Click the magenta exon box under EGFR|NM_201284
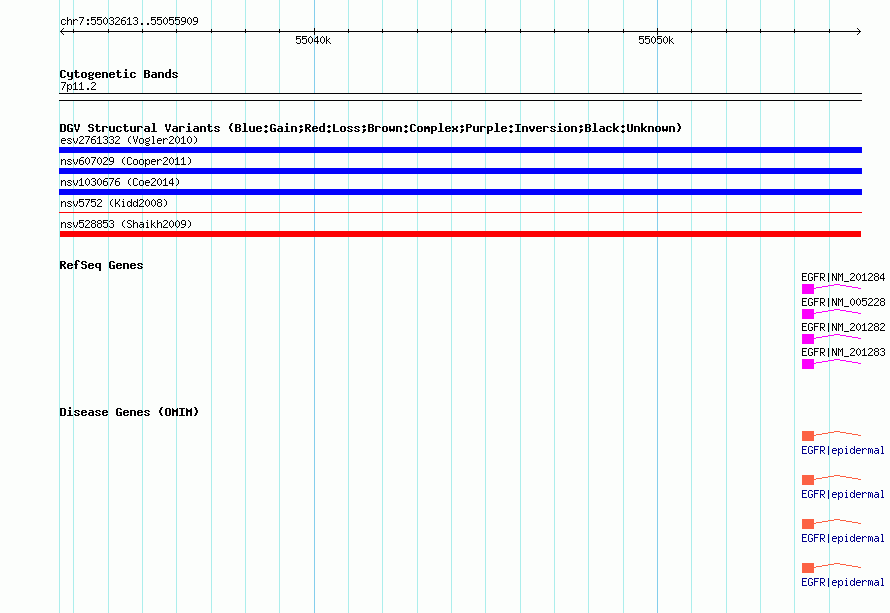 coord(808,289)
